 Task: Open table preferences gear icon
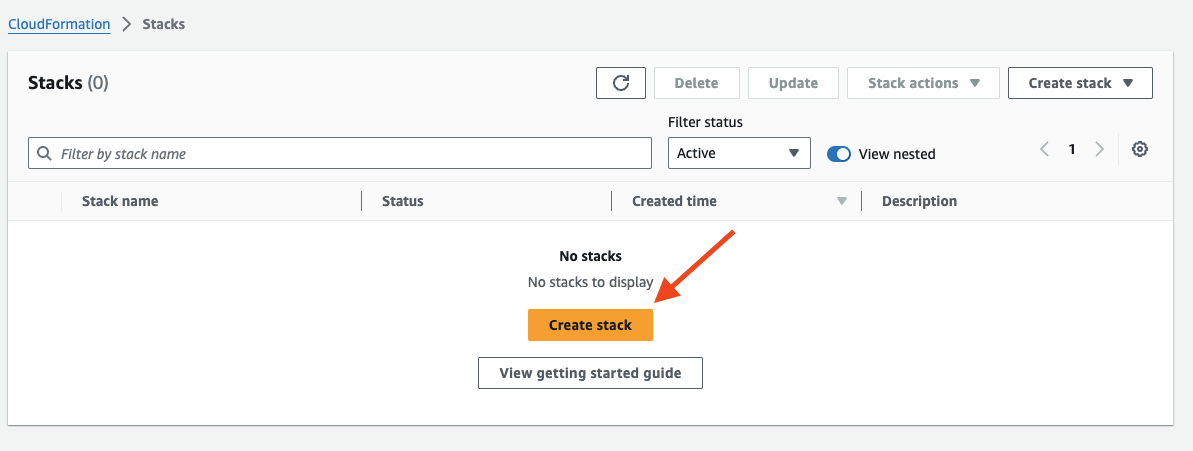point(1139,150)
